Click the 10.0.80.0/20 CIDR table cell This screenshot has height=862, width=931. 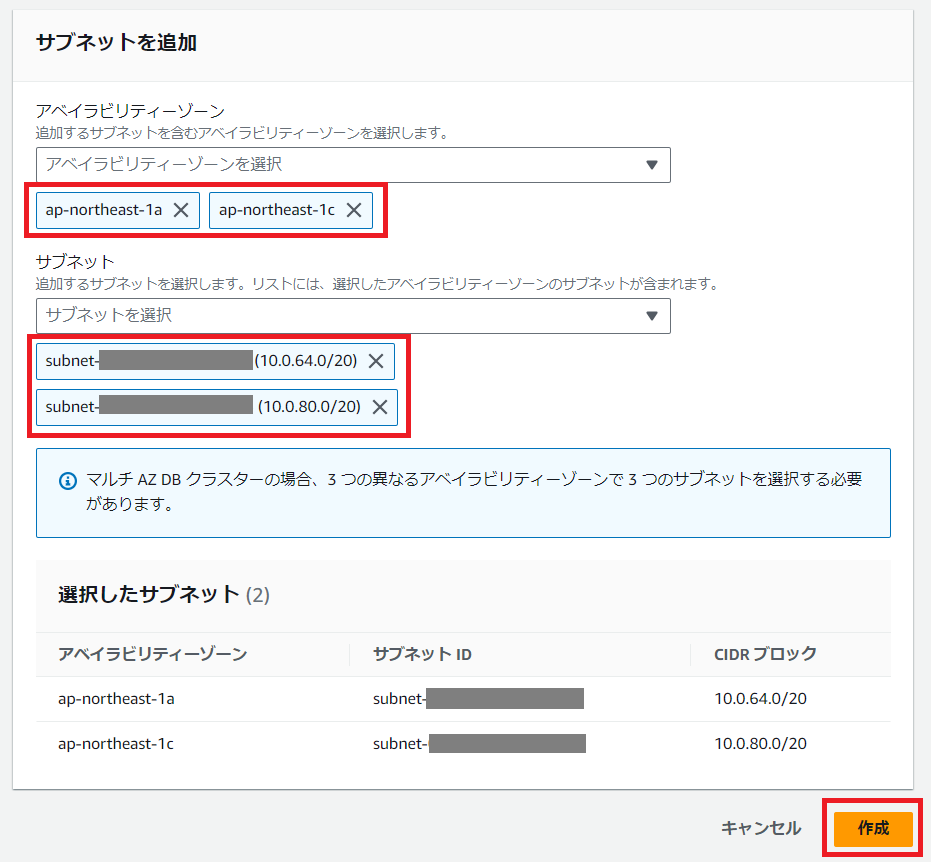(760, 744)
